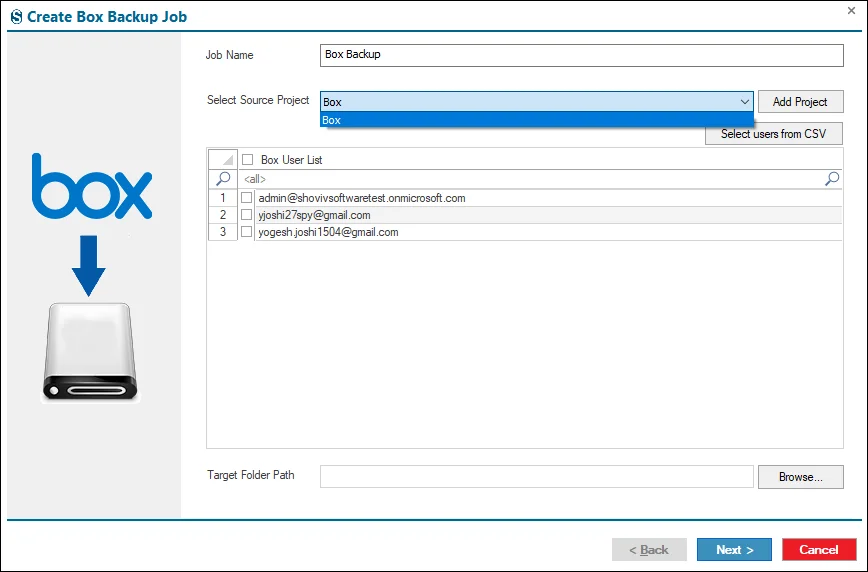
Task: Click the disabled Back button
Action: [x=649, y=550]
